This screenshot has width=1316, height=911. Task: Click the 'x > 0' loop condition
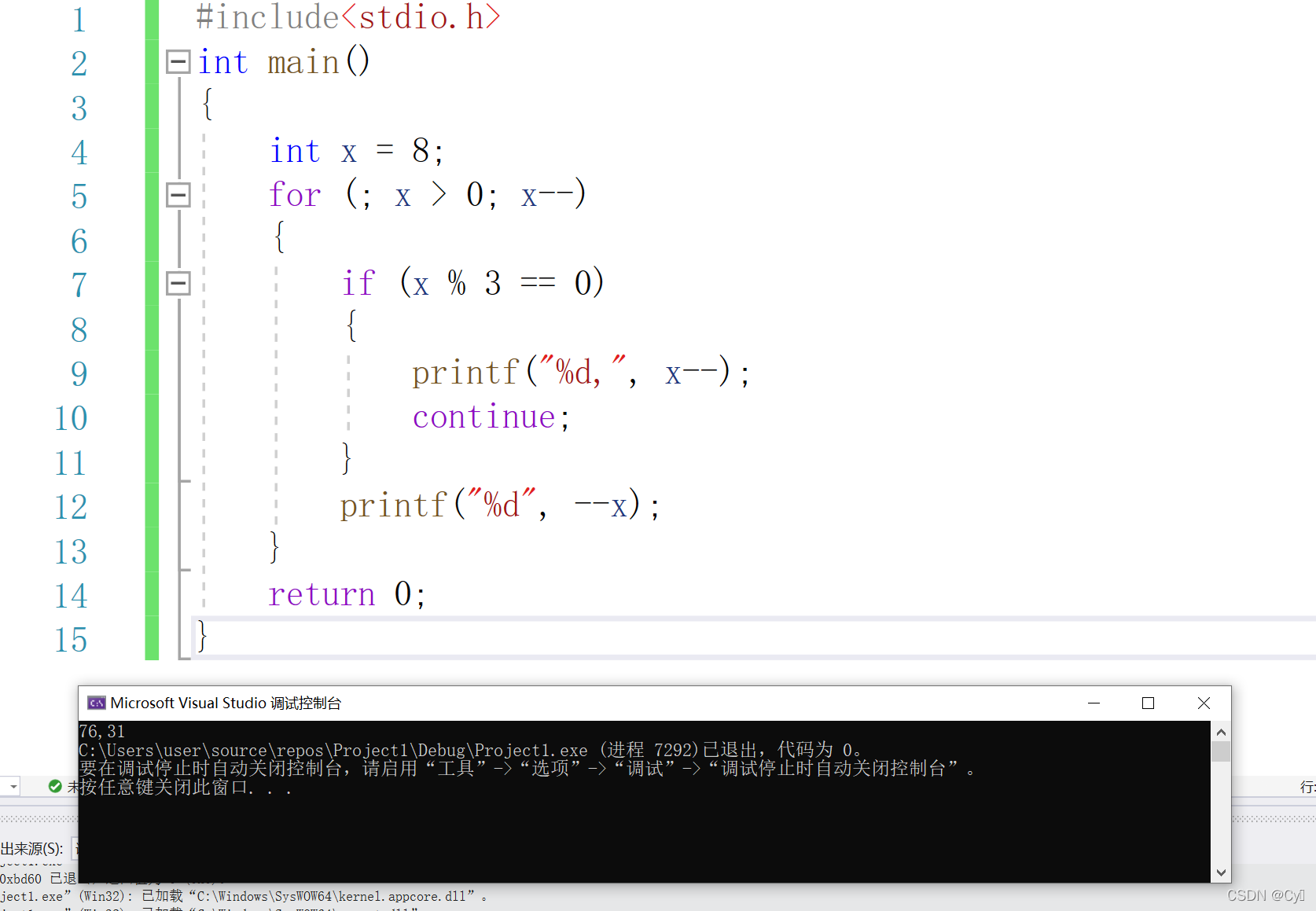pyautogui.click(x=439, y=195)
